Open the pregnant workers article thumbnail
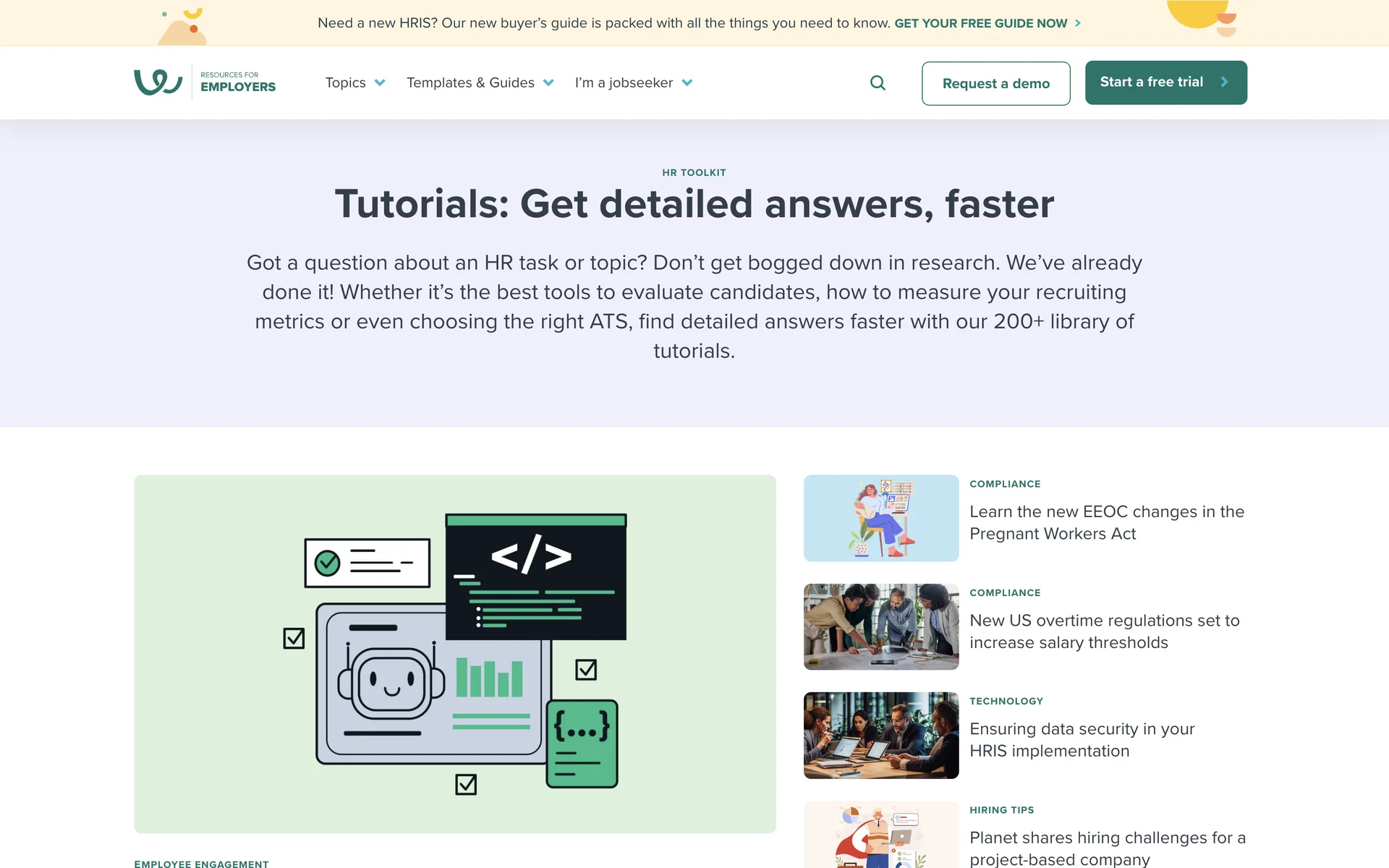The height and width of the screenshot is (868, 1389). pos(880,518)
